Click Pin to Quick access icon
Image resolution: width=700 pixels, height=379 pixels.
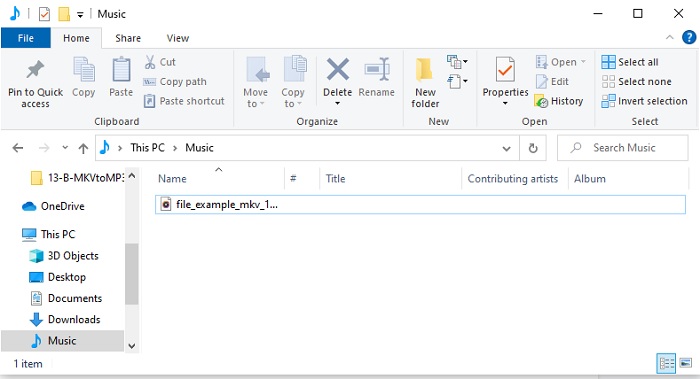(35, 70)
